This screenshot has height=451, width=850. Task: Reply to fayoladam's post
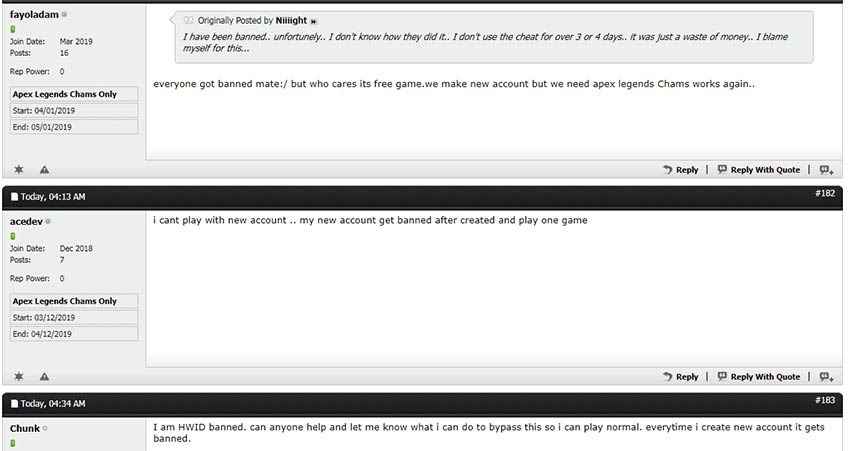[681, 170]
